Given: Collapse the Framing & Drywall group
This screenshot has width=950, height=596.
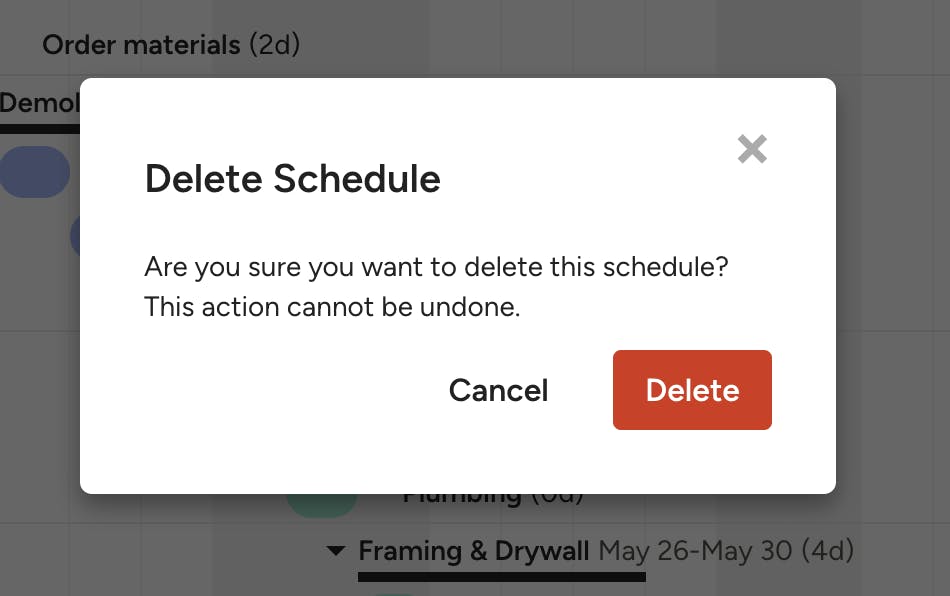Looking at the screenshot, I should (x=336, y=550).
